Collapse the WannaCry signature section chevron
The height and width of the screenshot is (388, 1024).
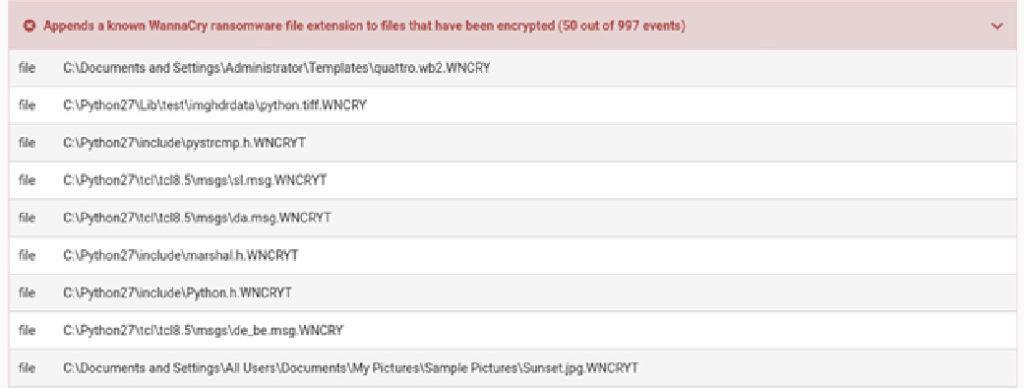coord(997,27)
